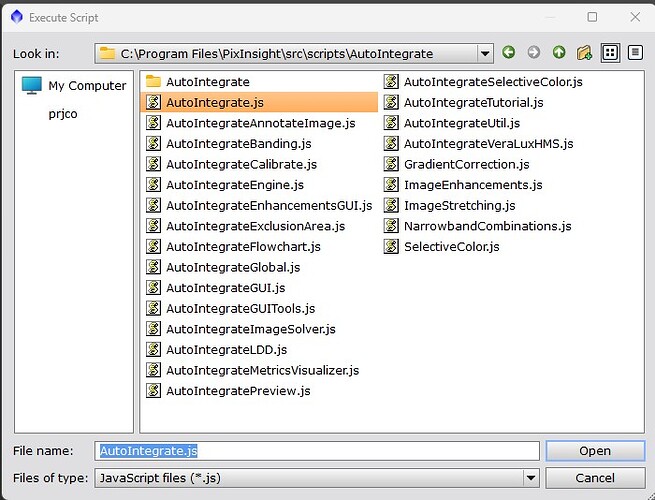The height and width of the screenshot is (500, 655).
Task: Select AutoIntegrateCalibrate.js file name
Action: (x=241, y=164)
